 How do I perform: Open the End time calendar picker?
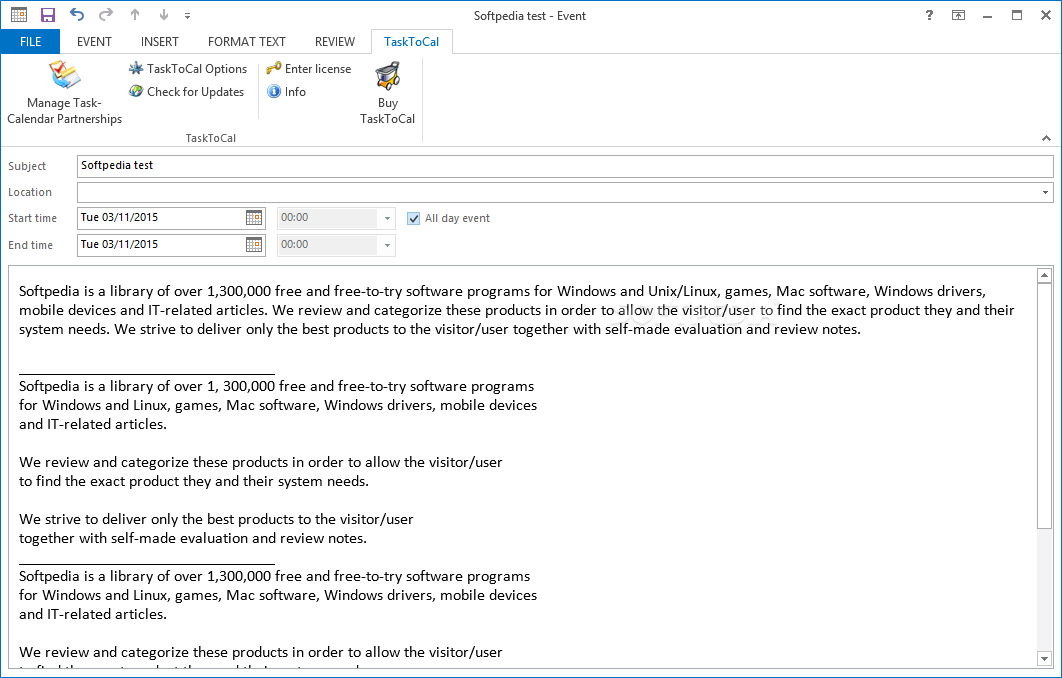click(253, 245)
